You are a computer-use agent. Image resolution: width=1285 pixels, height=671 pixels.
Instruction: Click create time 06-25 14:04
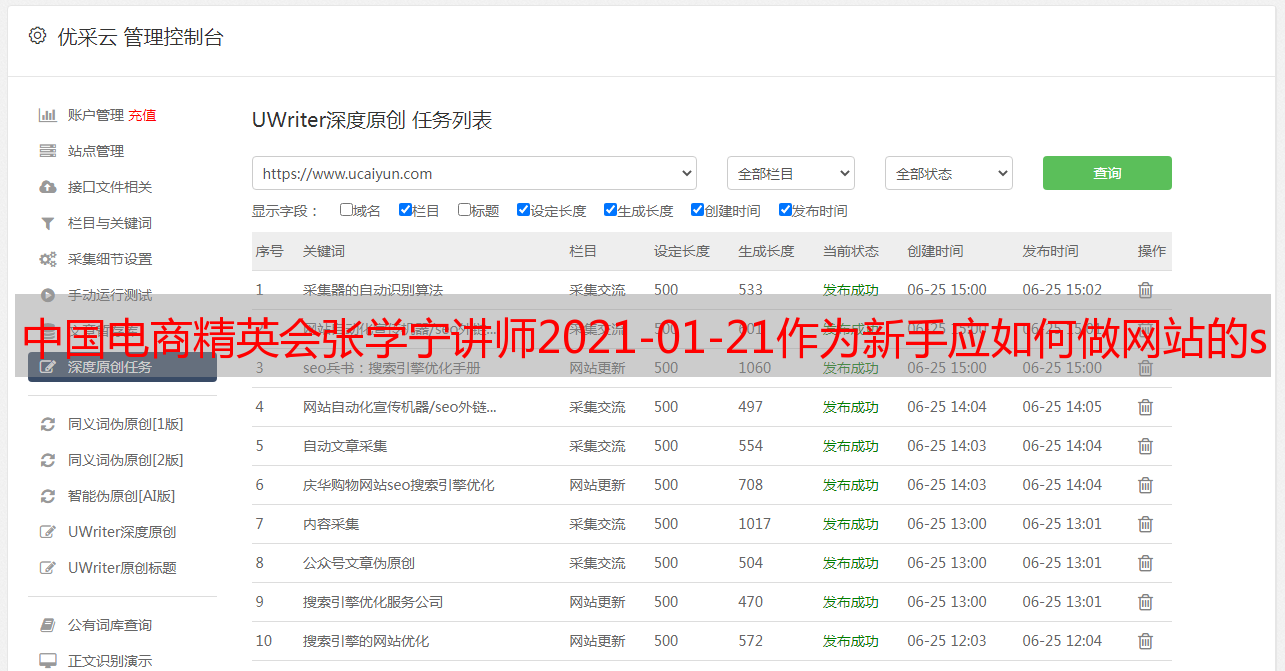click(x=947, y=407)
